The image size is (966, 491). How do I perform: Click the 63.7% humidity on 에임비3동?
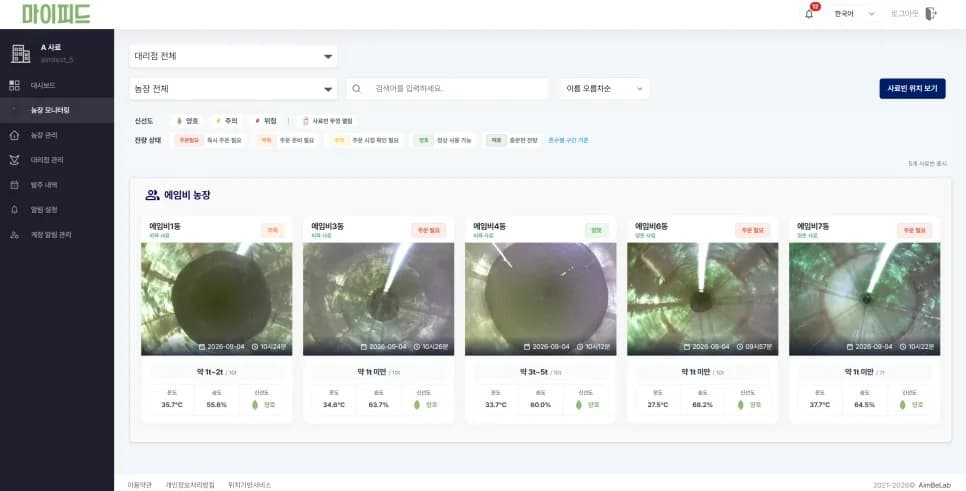click(x=378, y=405)
